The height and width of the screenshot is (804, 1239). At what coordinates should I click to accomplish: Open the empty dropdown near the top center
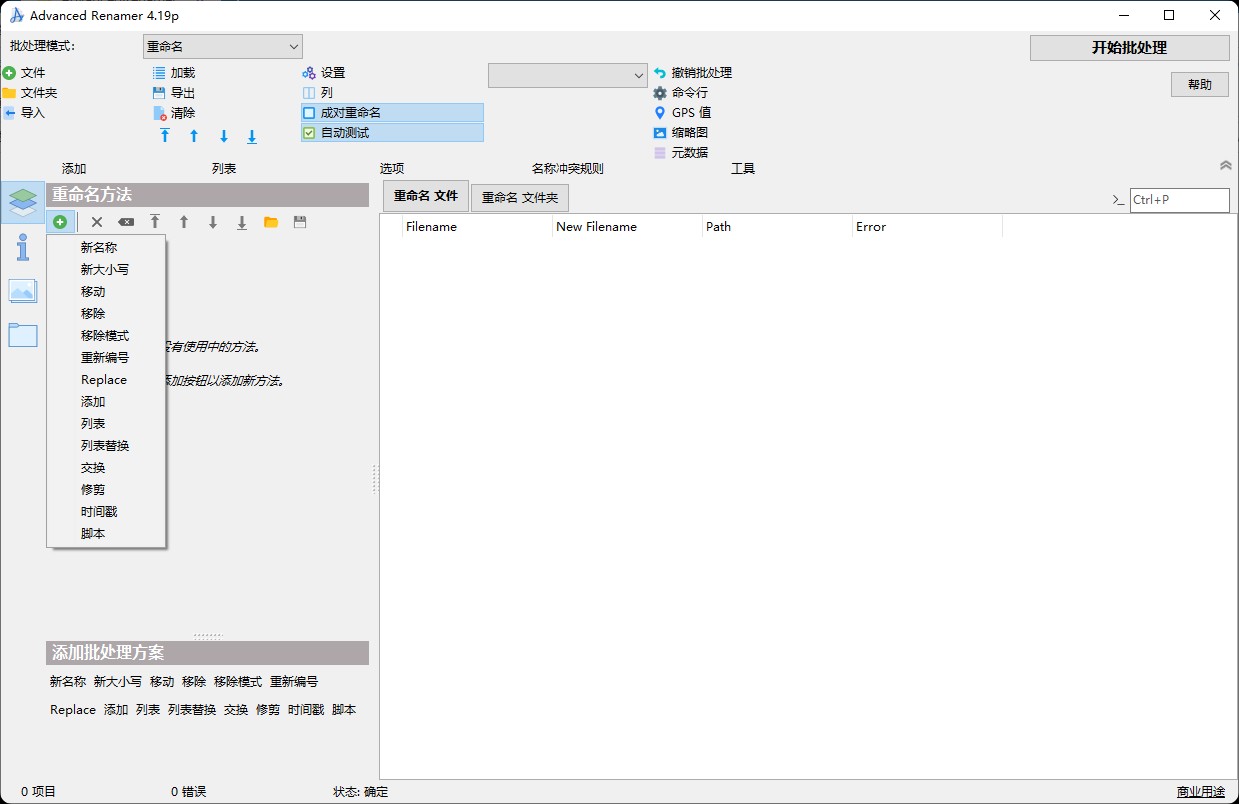click(x=567, y=74)
